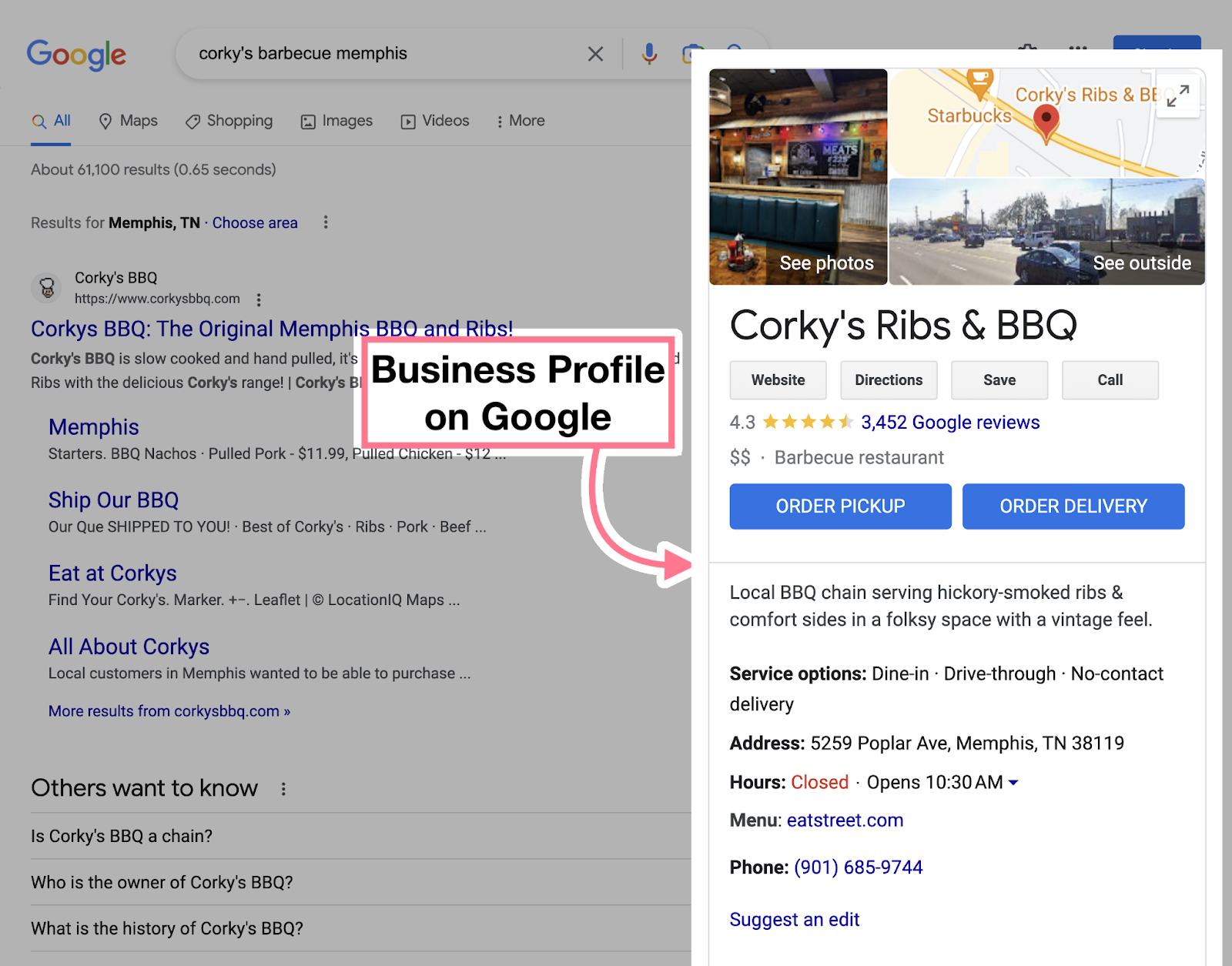This screenshot has height=966, width=1232.
Task: Click the Barbecue restaurant category text
Action: (859, 458)
